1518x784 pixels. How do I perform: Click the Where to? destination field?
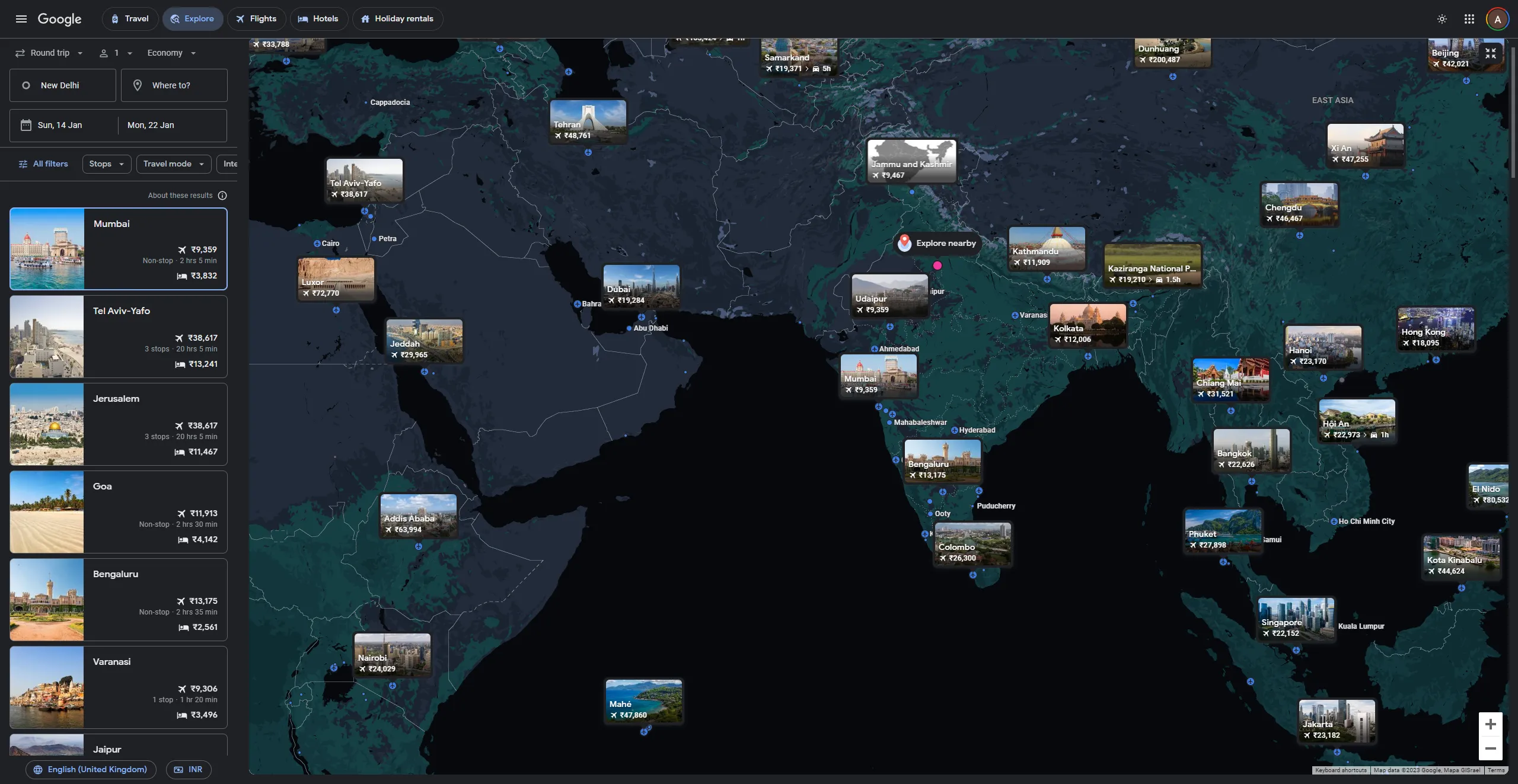[174, 85]
